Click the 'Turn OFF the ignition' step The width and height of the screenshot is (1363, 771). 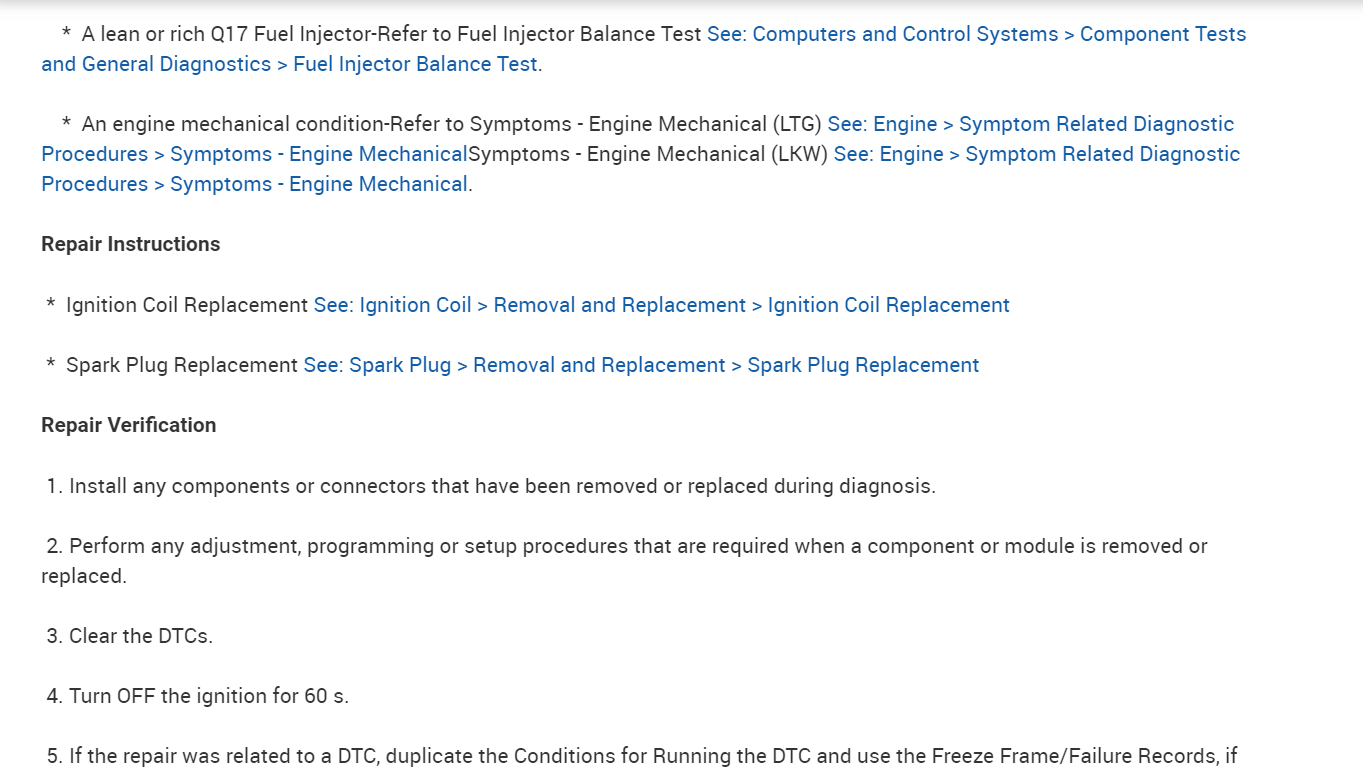click(x=208, y=696)
